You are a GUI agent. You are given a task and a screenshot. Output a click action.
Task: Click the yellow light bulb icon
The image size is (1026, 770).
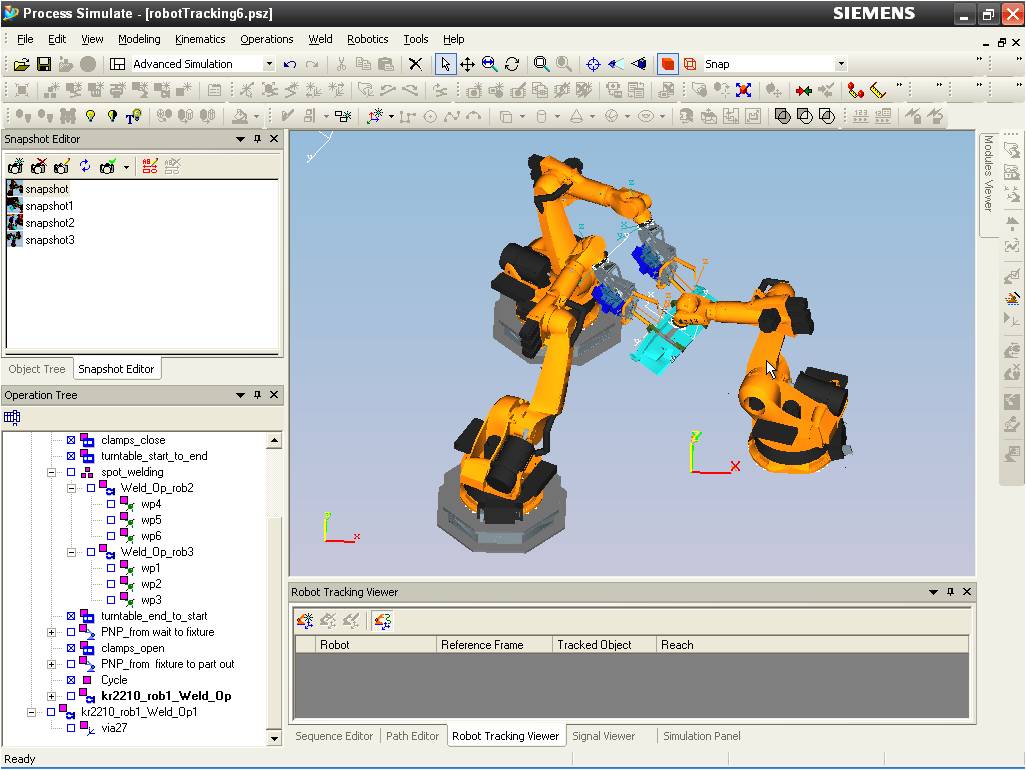90,116
